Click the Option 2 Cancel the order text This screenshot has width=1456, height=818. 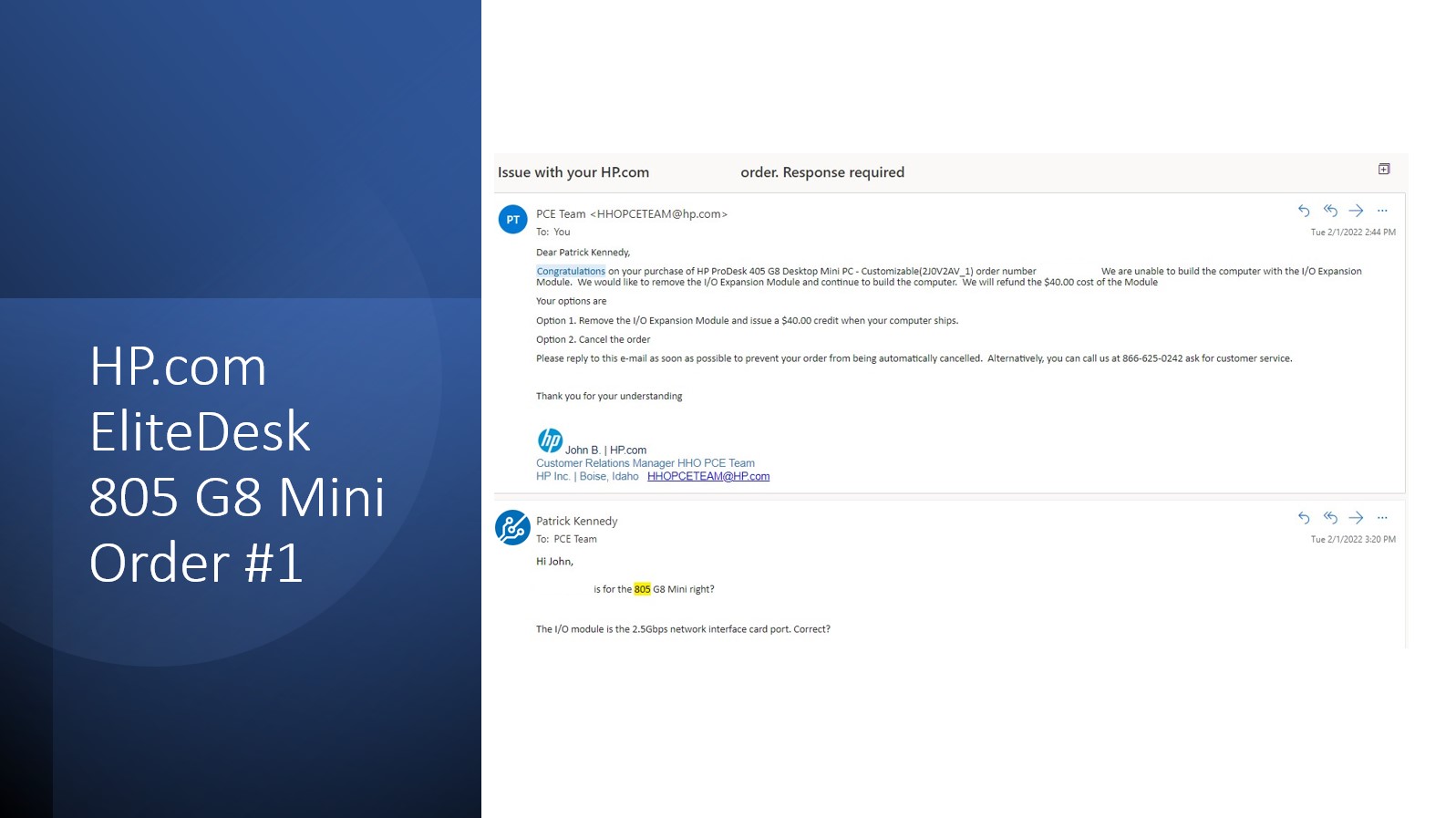pos(594,340)
